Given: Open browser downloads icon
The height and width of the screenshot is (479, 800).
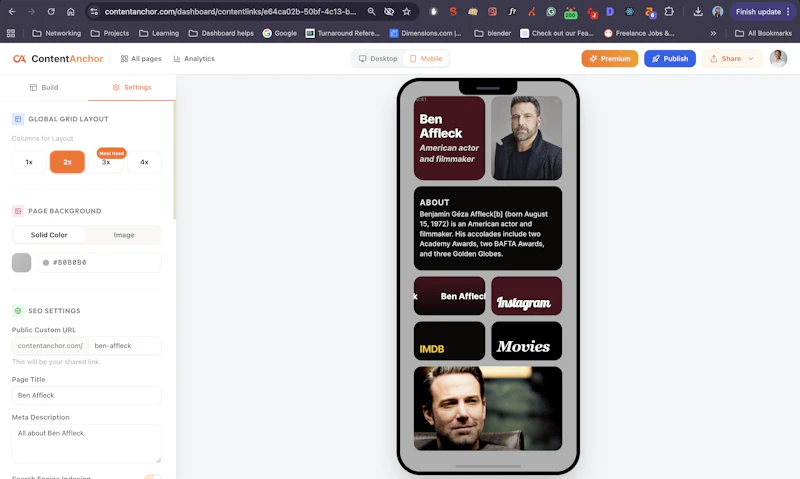Looking at the screenshot, I should (x=698, y=11).
